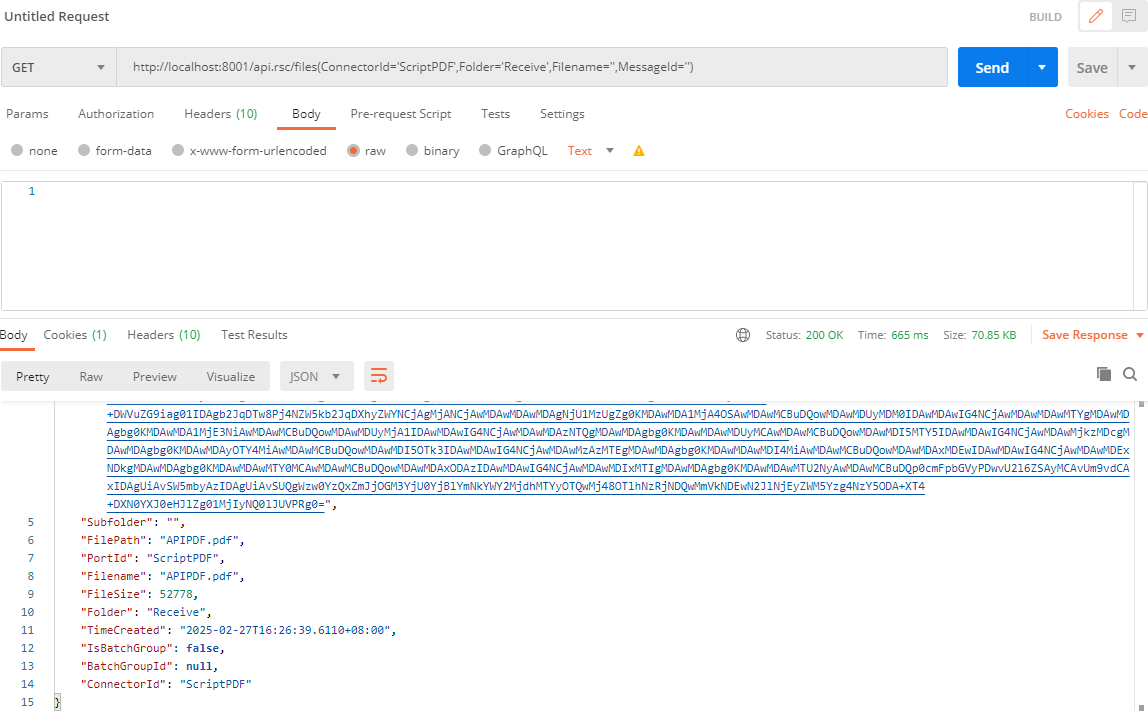The height and width of the screenshot is (720, 1148).
Task: Open the Authorization tab
Action: [x=116, y=114]
